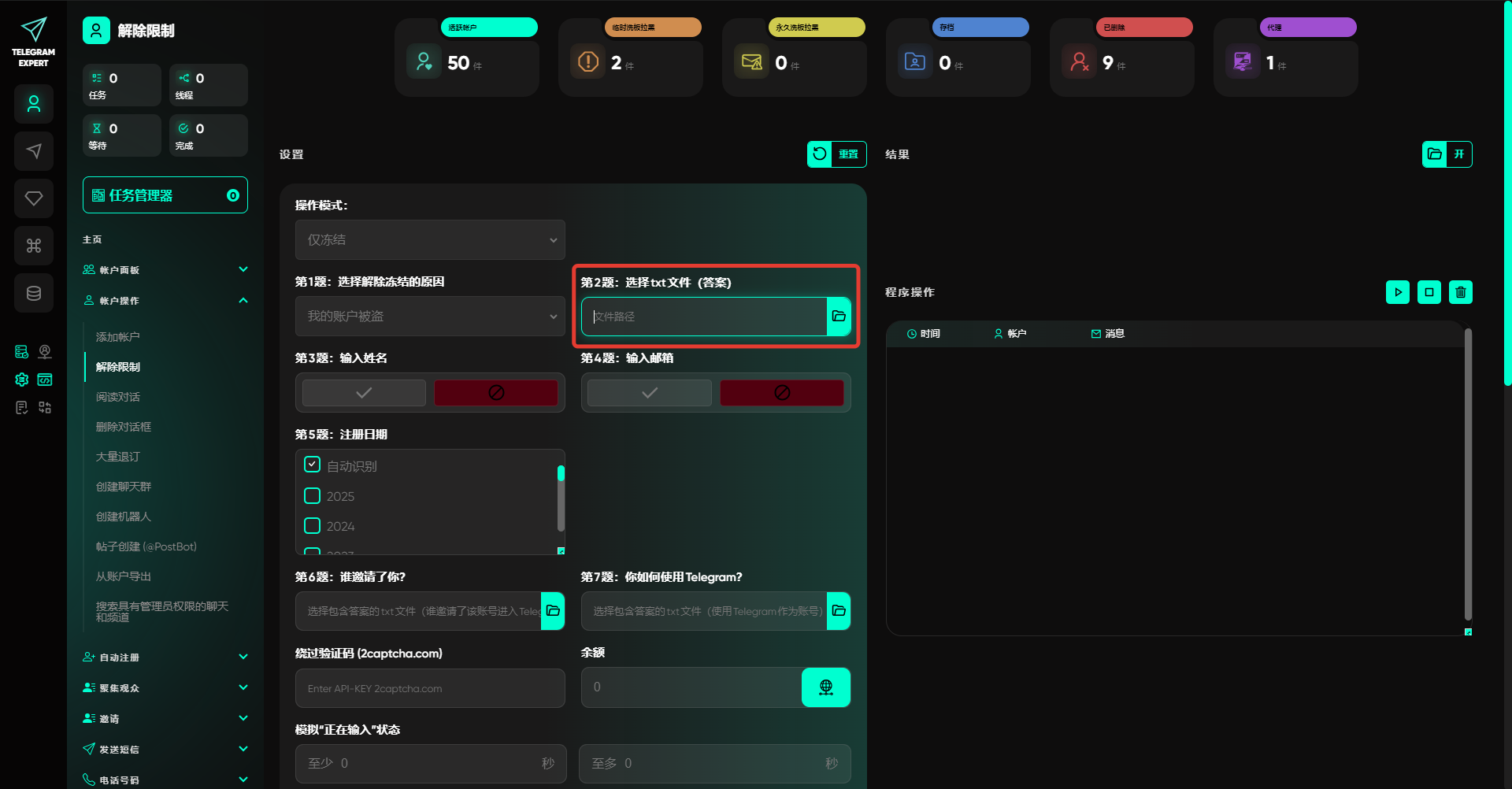Start the program with the play button
This screenshot has width=1512, height=789.
1398,292
